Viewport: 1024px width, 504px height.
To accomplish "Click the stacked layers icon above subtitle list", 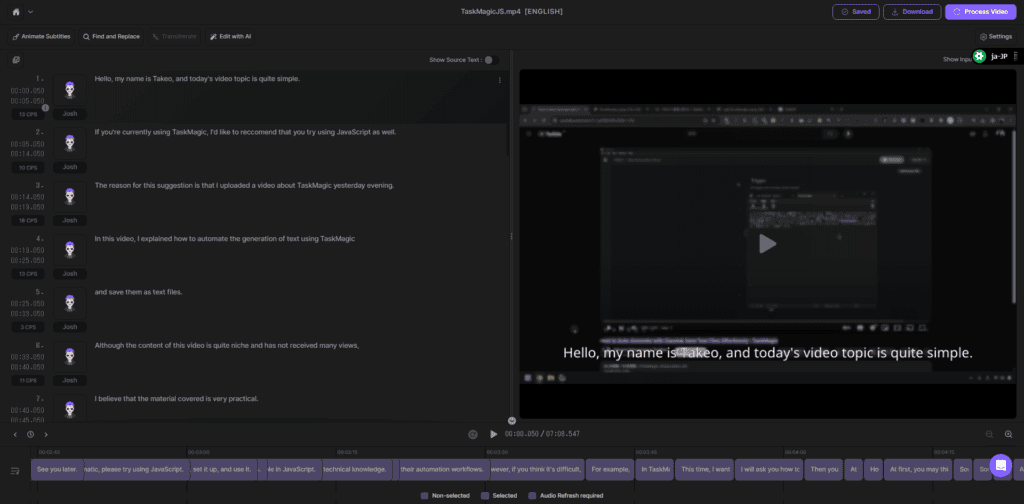I will click(16, 60).
